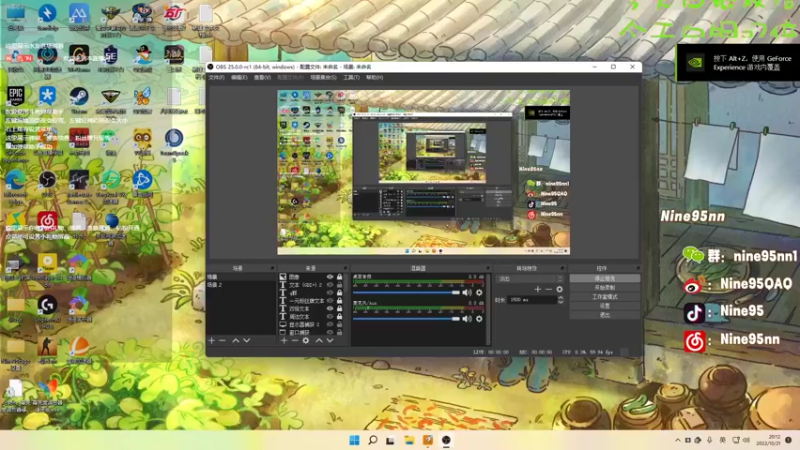This screenshot has width=800, height=450.
Task: Select the first scene in the scenes list
Action: click(241, 277)
